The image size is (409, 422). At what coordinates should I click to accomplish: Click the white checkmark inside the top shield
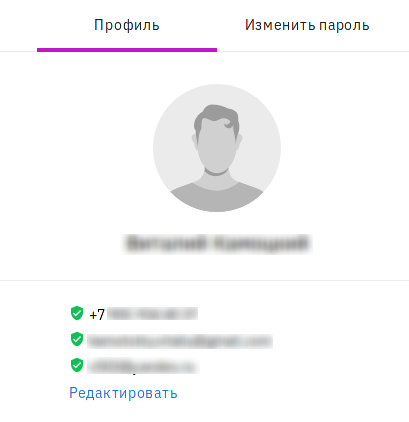click(x=77, y=313)
